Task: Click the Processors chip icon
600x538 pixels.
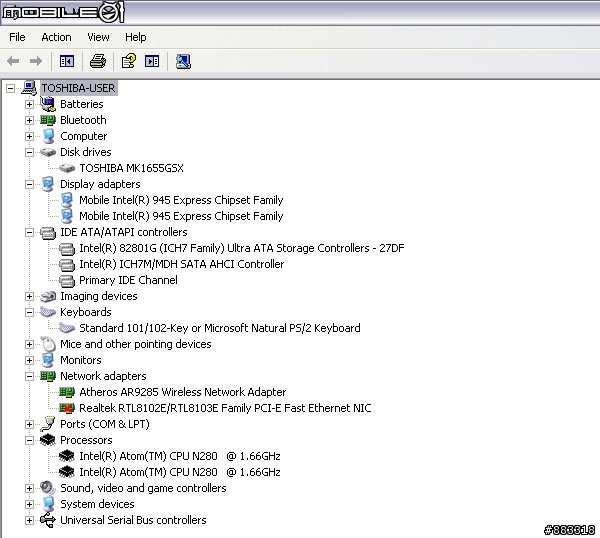Action: (48, 440)
